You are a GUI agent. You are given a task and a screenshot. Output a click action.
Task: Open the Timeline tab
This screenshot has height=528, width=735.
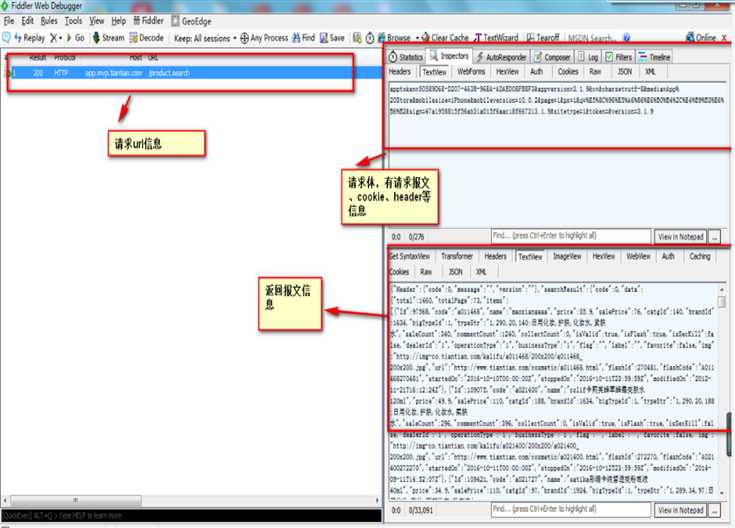654,57
